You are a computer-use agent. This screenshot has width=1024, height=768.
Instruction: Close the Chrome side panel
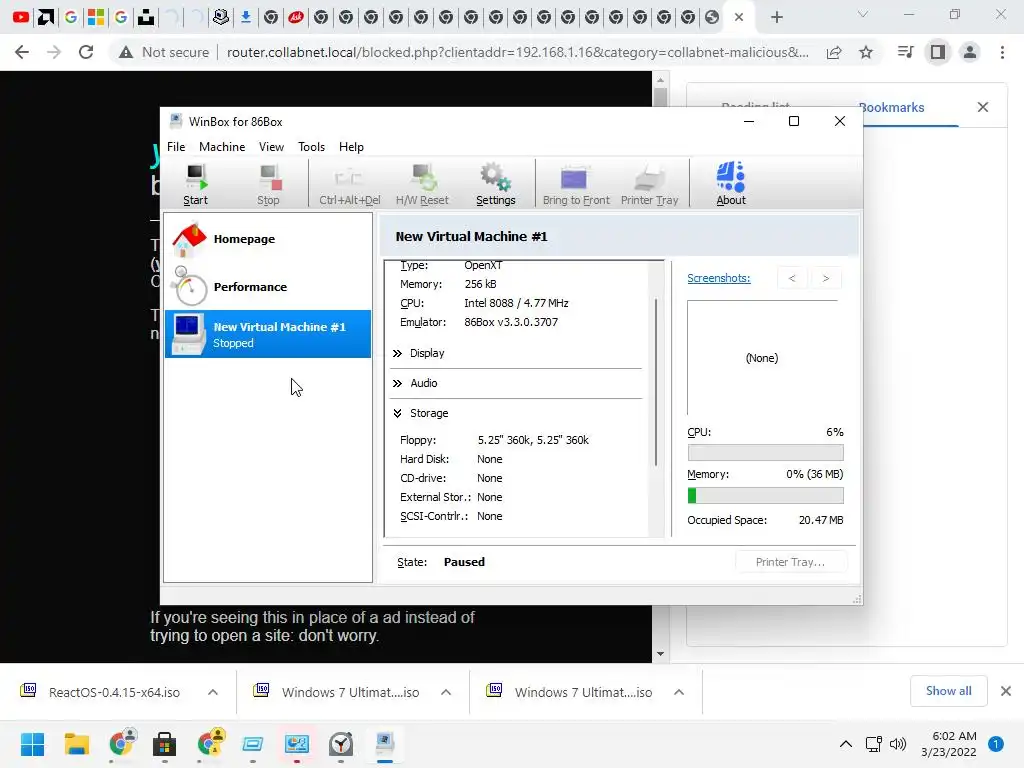coord(983,107)
